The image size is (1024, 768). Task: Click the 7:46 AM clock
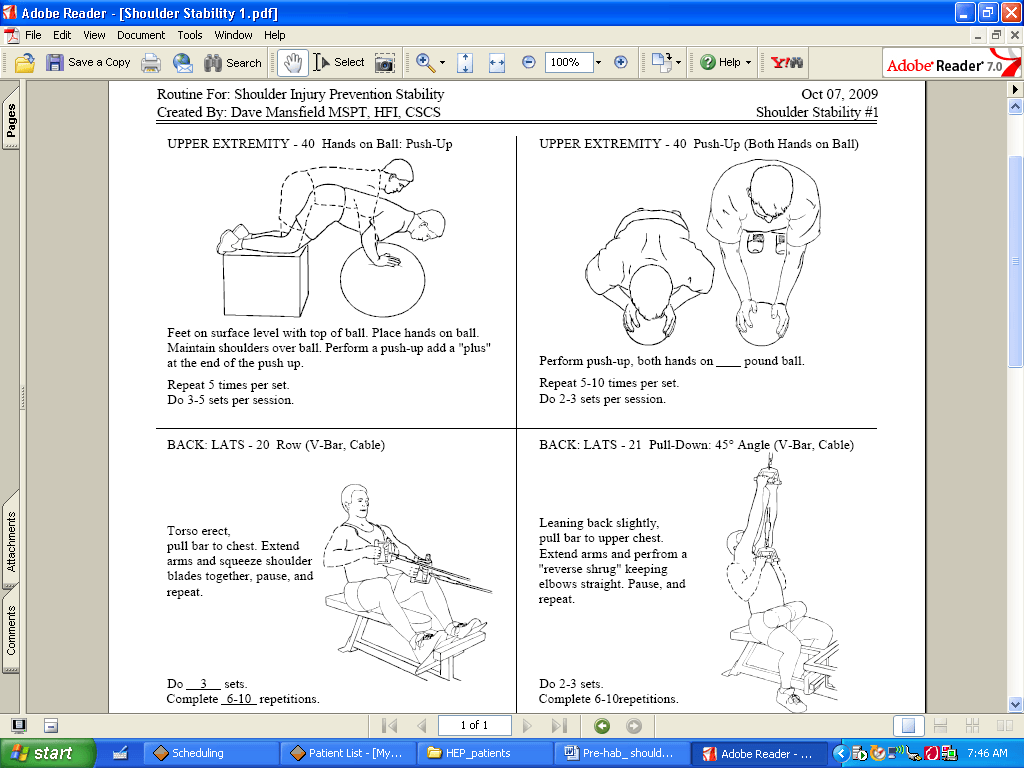(x=987, y=753)
